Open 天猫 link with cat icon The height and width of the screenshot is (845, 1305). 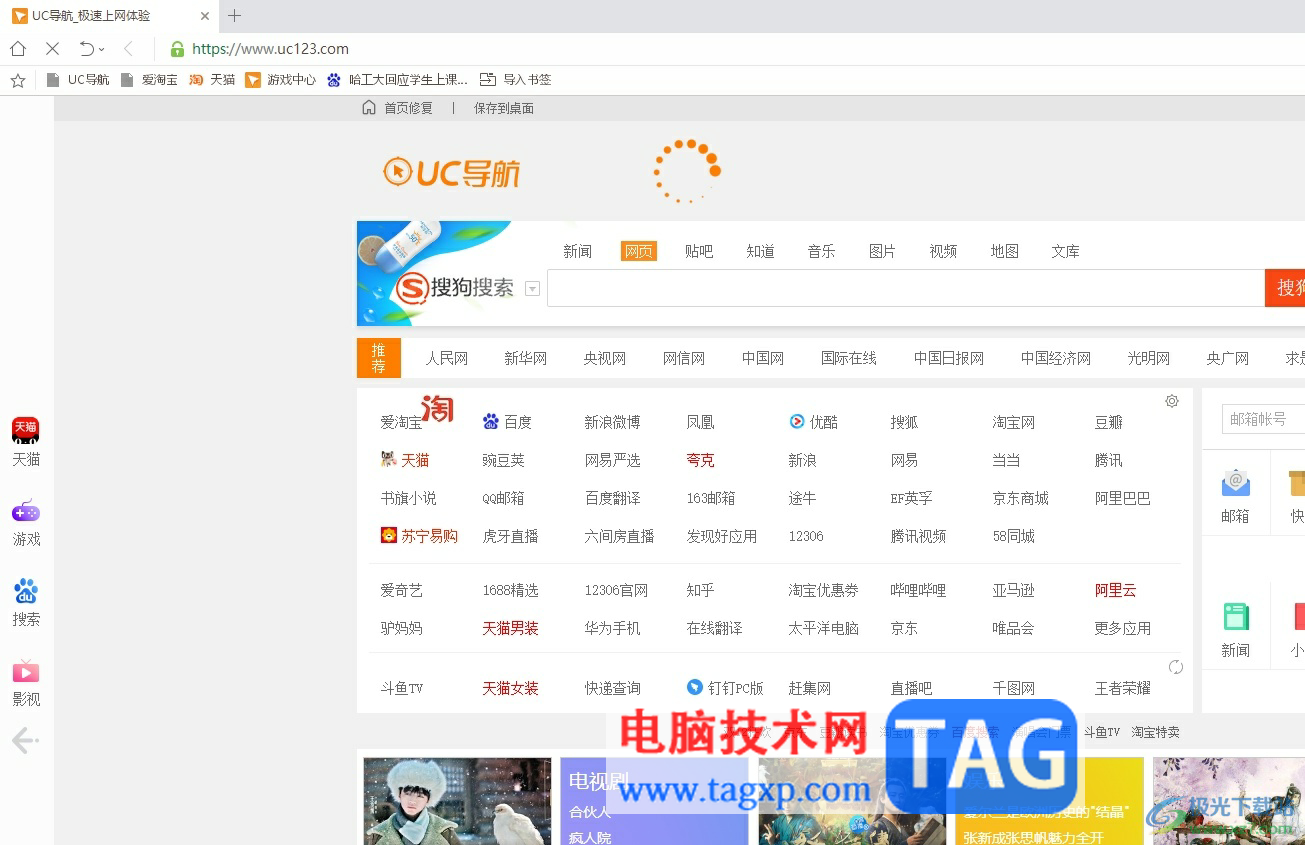point(405,460)
